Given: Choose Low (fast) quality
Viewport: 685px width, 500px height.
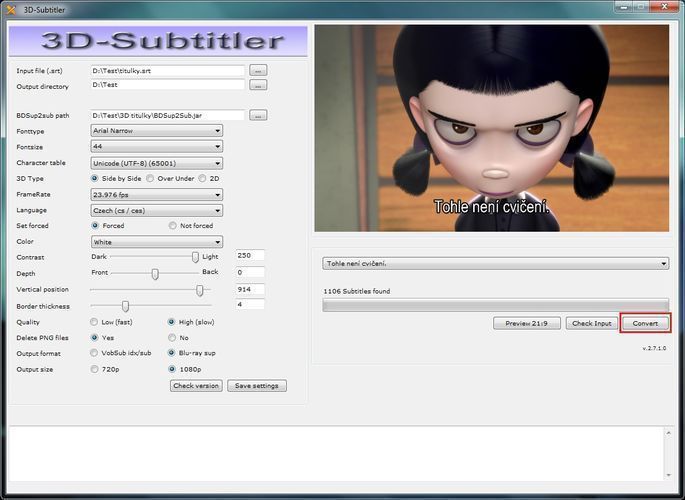Looking at the screenshot, I should coord(94,322).
